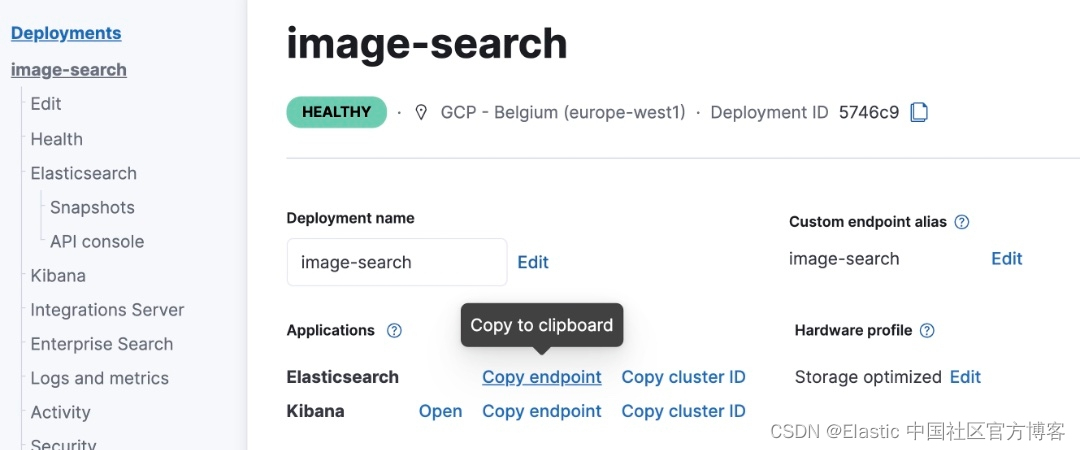
Task: Copy the Elasticsearch cluster ID
Action: tap(683, 377)
